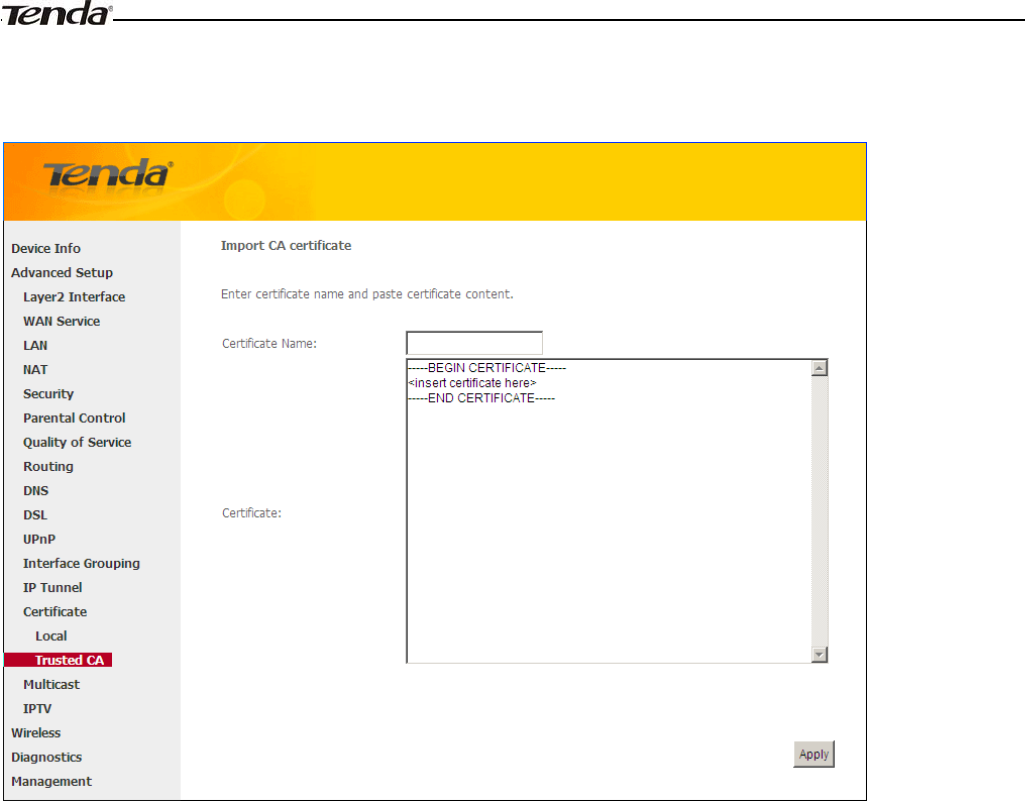Open NAT settings
The height and width of the screenshot is (801, 1025).
35,369
